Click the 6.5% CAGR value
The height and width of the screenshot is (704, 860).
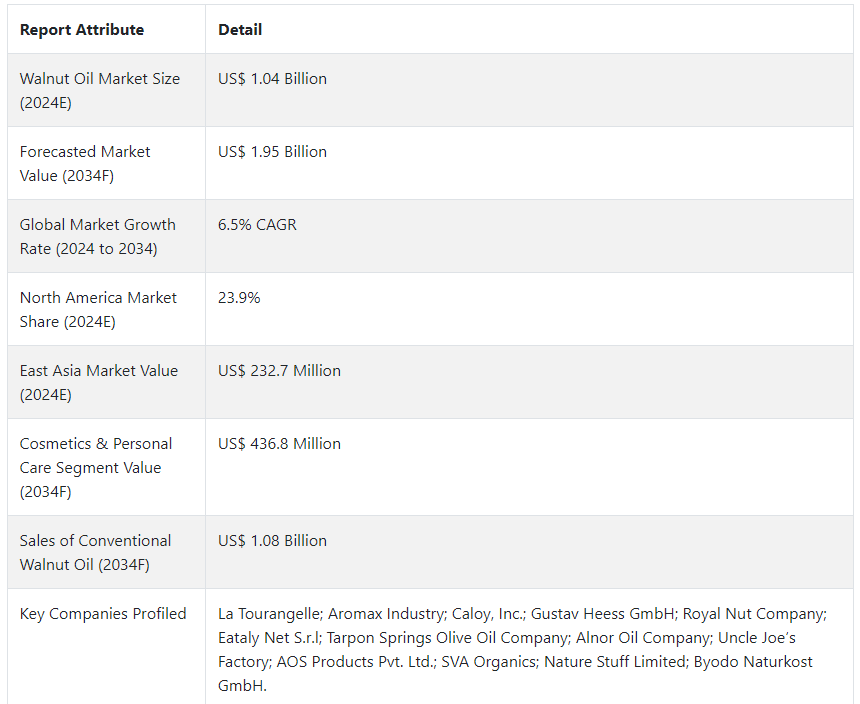[x=257, y=225]
